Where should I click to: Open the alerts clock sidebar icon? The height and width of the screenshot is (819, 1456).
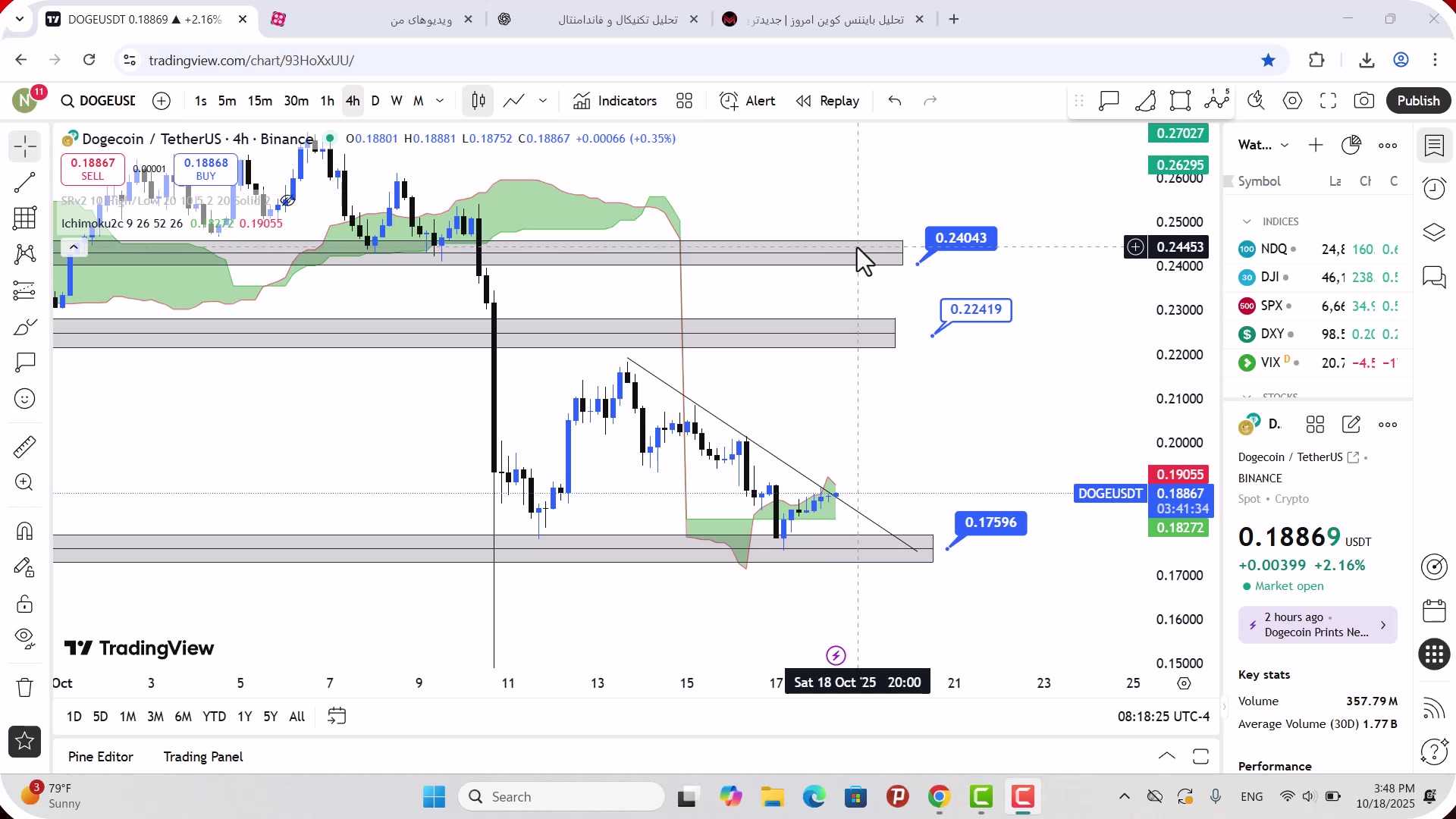point(1434,188)
